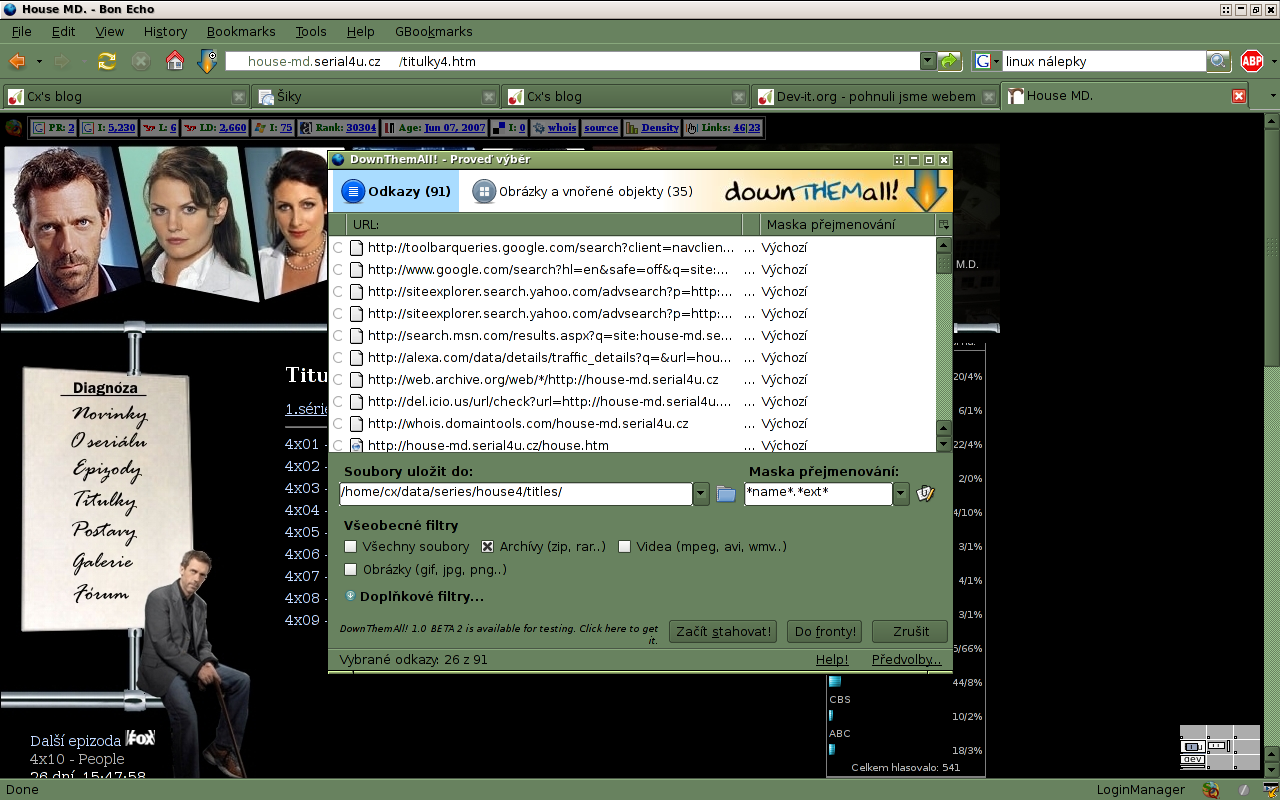Go back with browser back arrow

17,61
